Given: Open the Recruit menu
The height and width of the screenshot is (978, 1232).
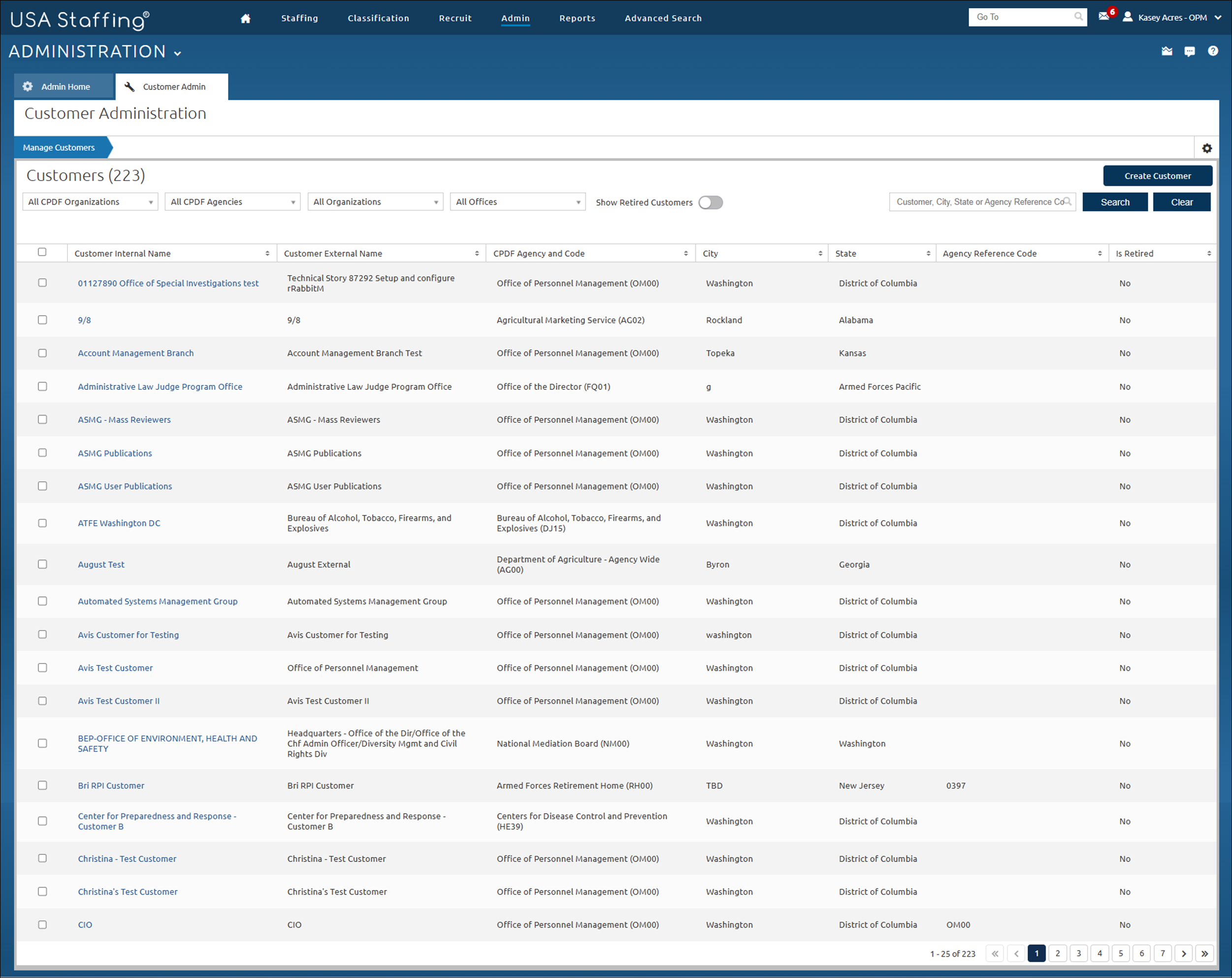Looking at the screenshot, I should (x=455, y=18).
